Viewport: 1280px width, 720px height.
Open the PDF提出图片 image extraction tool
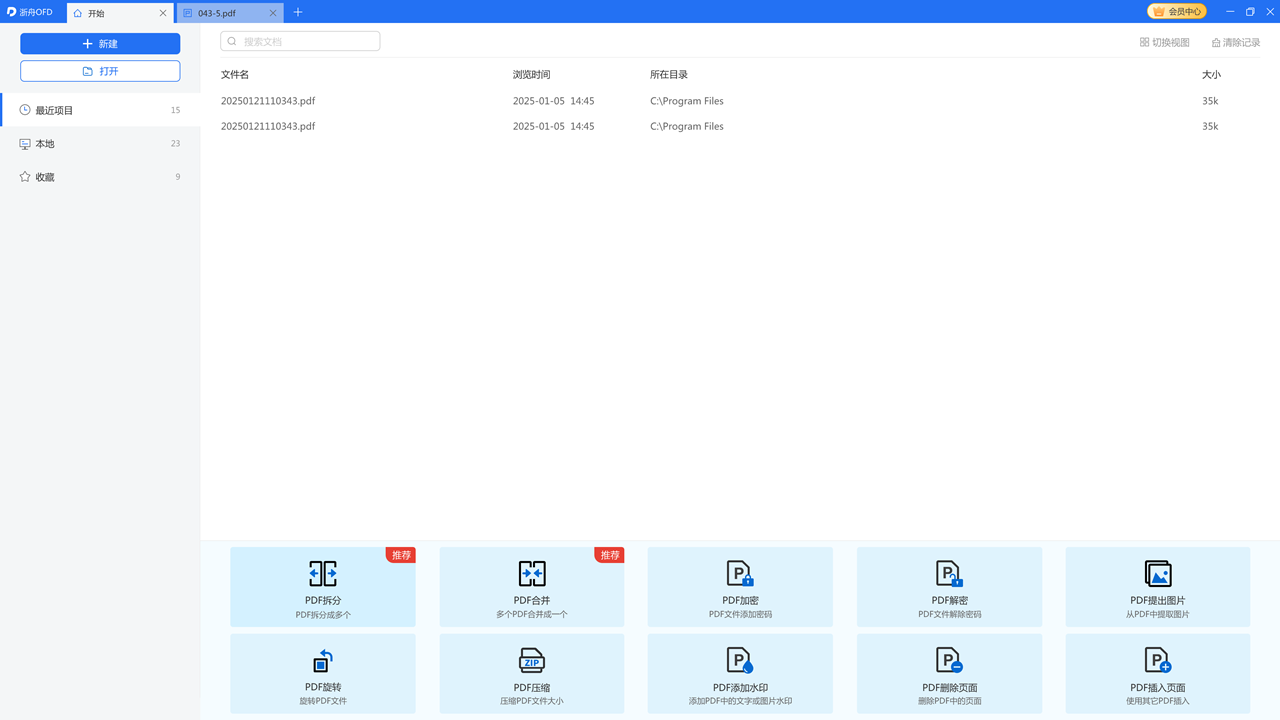tap(1157, 587)
